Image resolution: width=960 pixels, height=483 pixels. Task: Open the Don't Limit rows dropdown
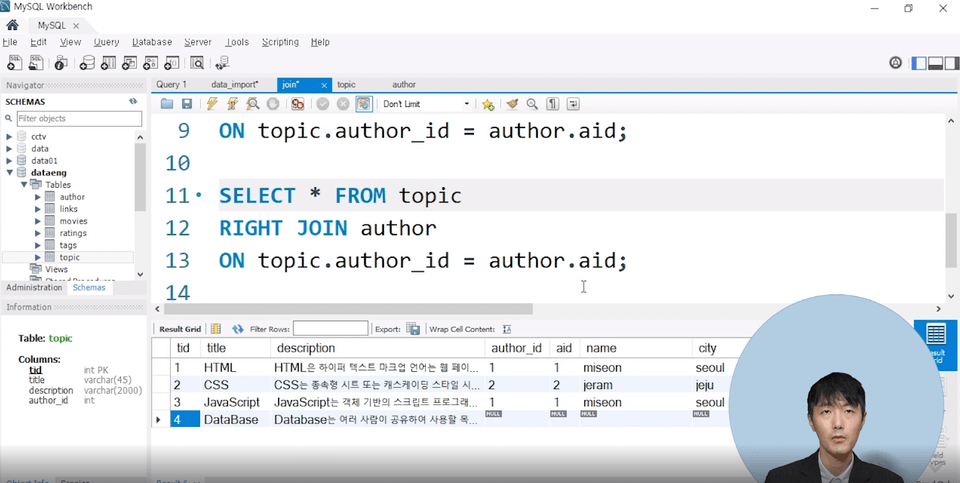tap(426, 104)
